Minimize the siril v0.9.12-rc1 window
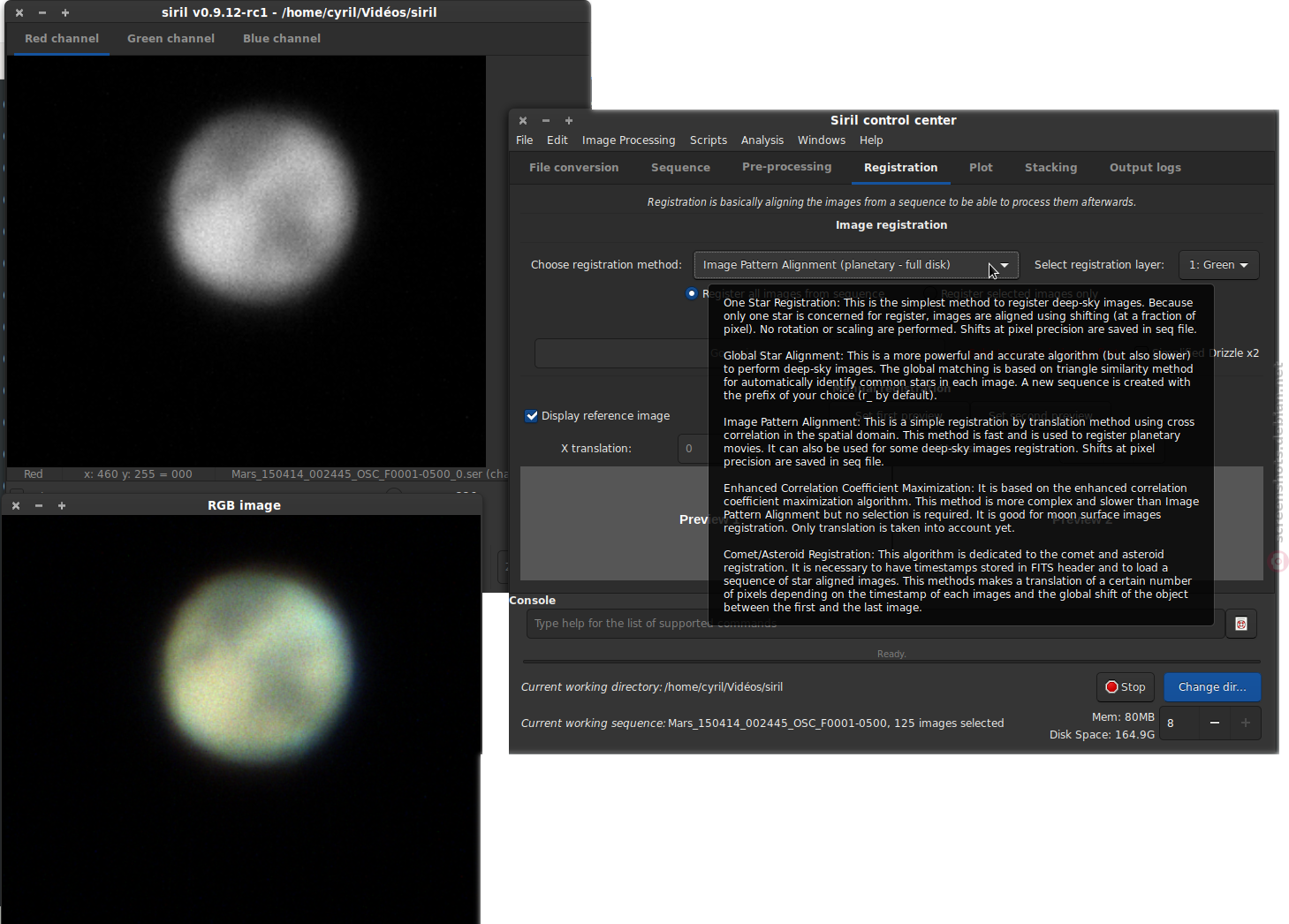This screenshot has height=924, width=1289. pos(42,13)
